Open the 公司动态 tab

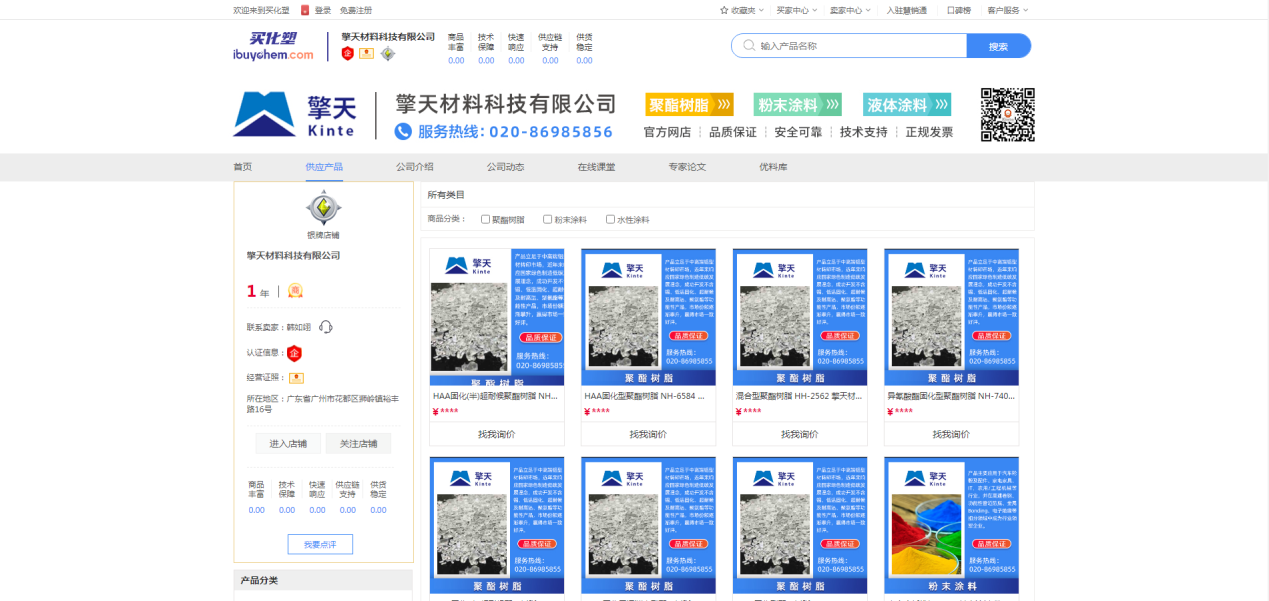coord(505,167)
